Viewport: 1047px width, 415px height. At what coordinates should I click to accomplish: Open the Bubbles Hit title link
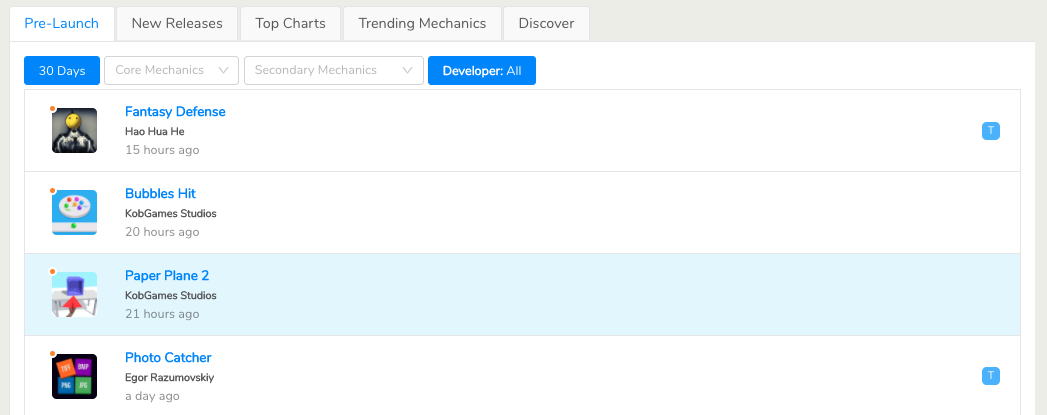[160, 193]
